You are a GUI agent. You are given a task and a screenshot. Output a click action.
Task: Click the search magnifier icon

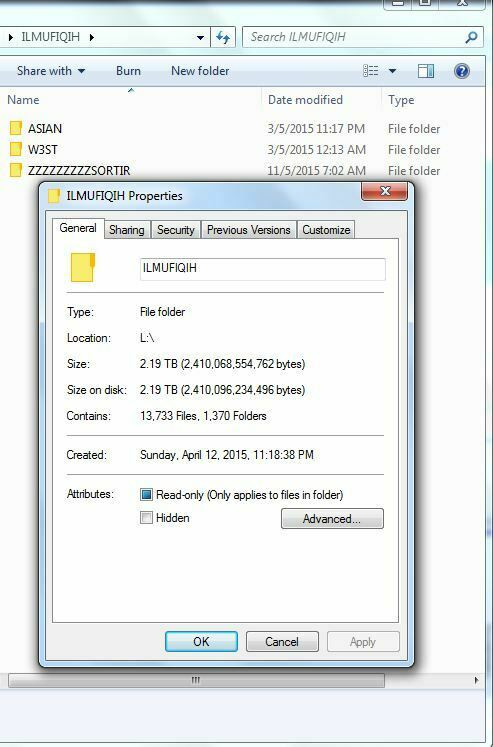tap(471, 37)
